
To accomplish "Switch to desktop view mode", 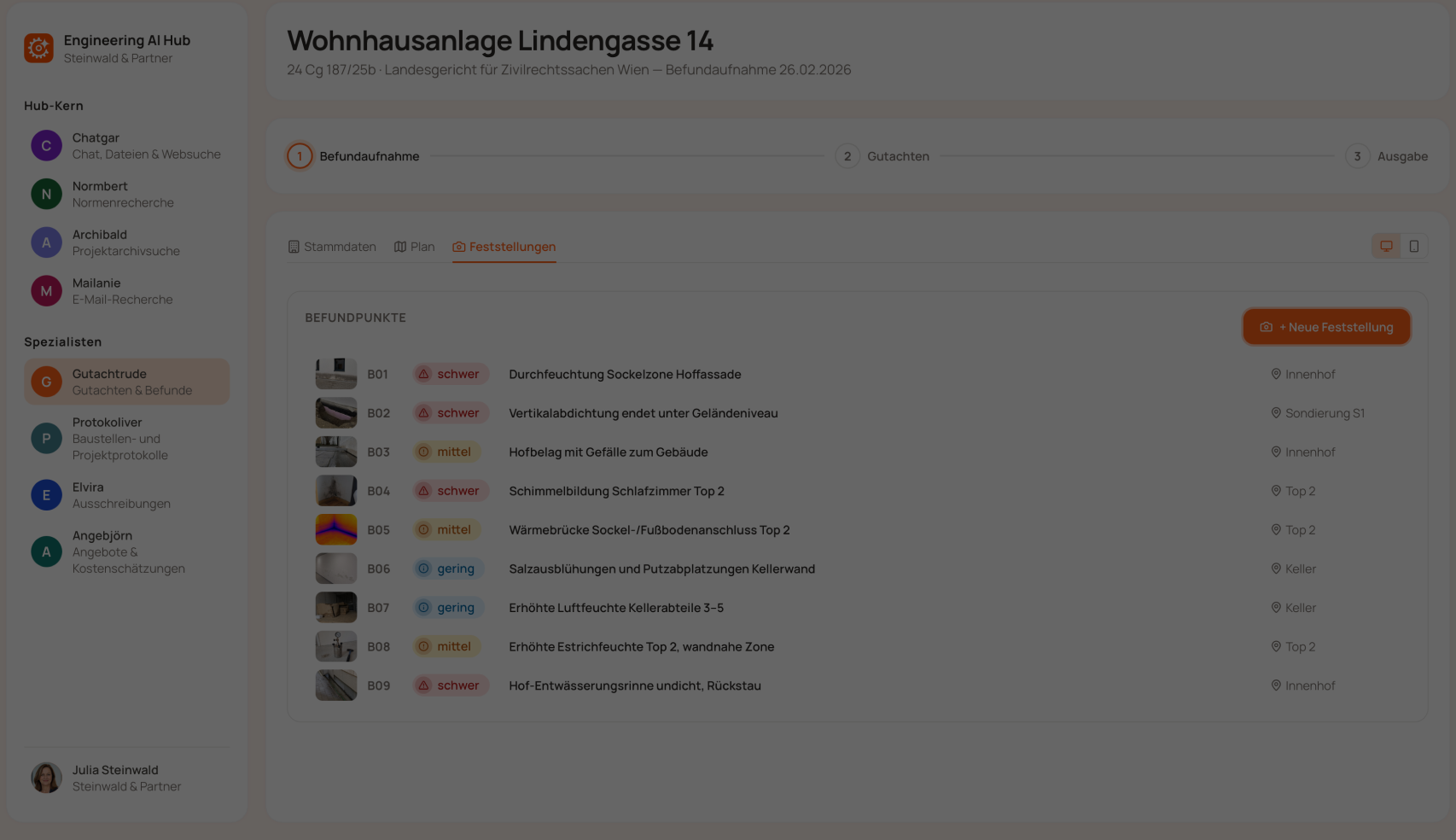I will pyautogui.click(x=1386, y=246).
